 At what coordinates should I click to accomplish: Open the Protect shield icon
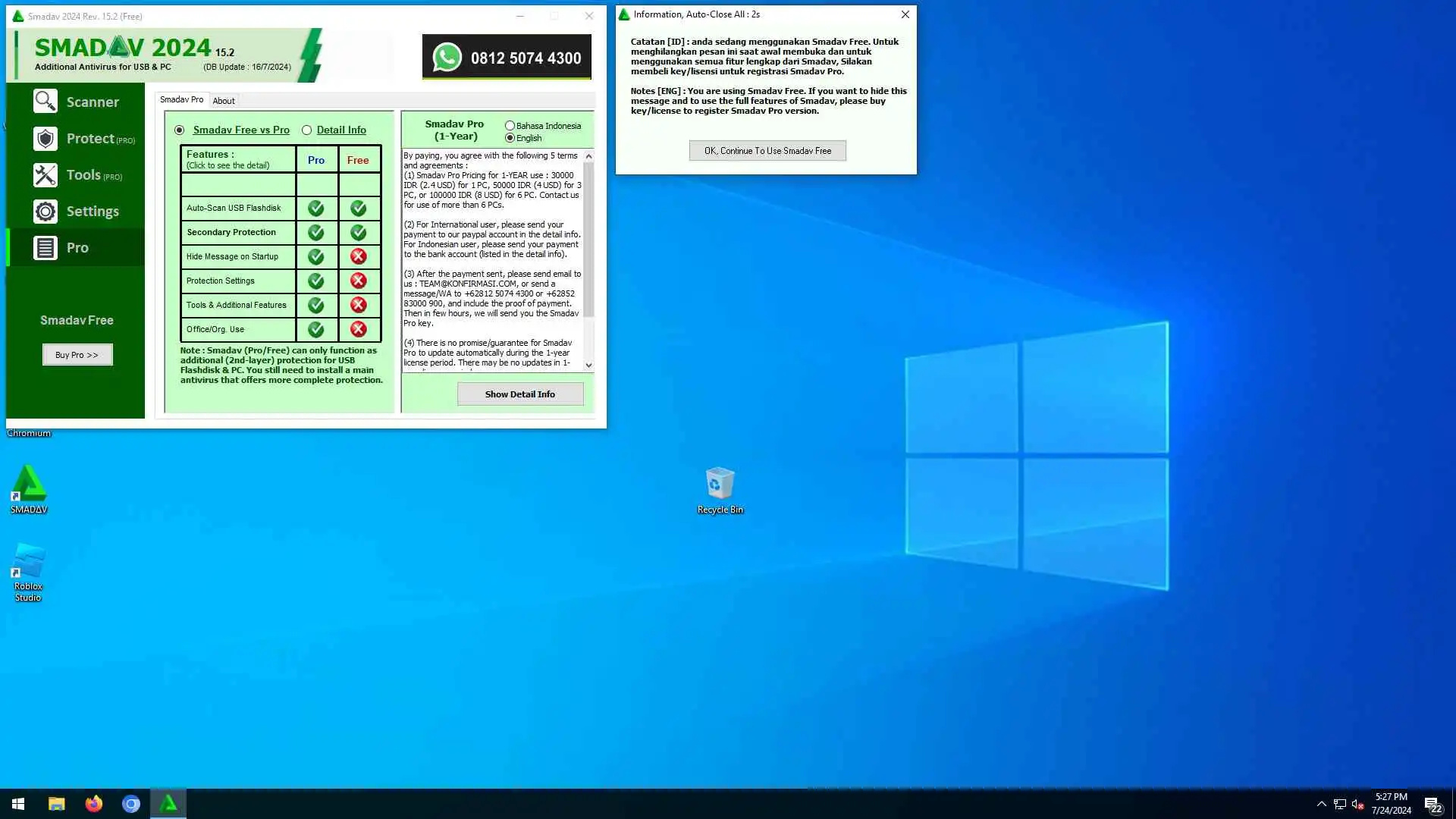point(45,139)
